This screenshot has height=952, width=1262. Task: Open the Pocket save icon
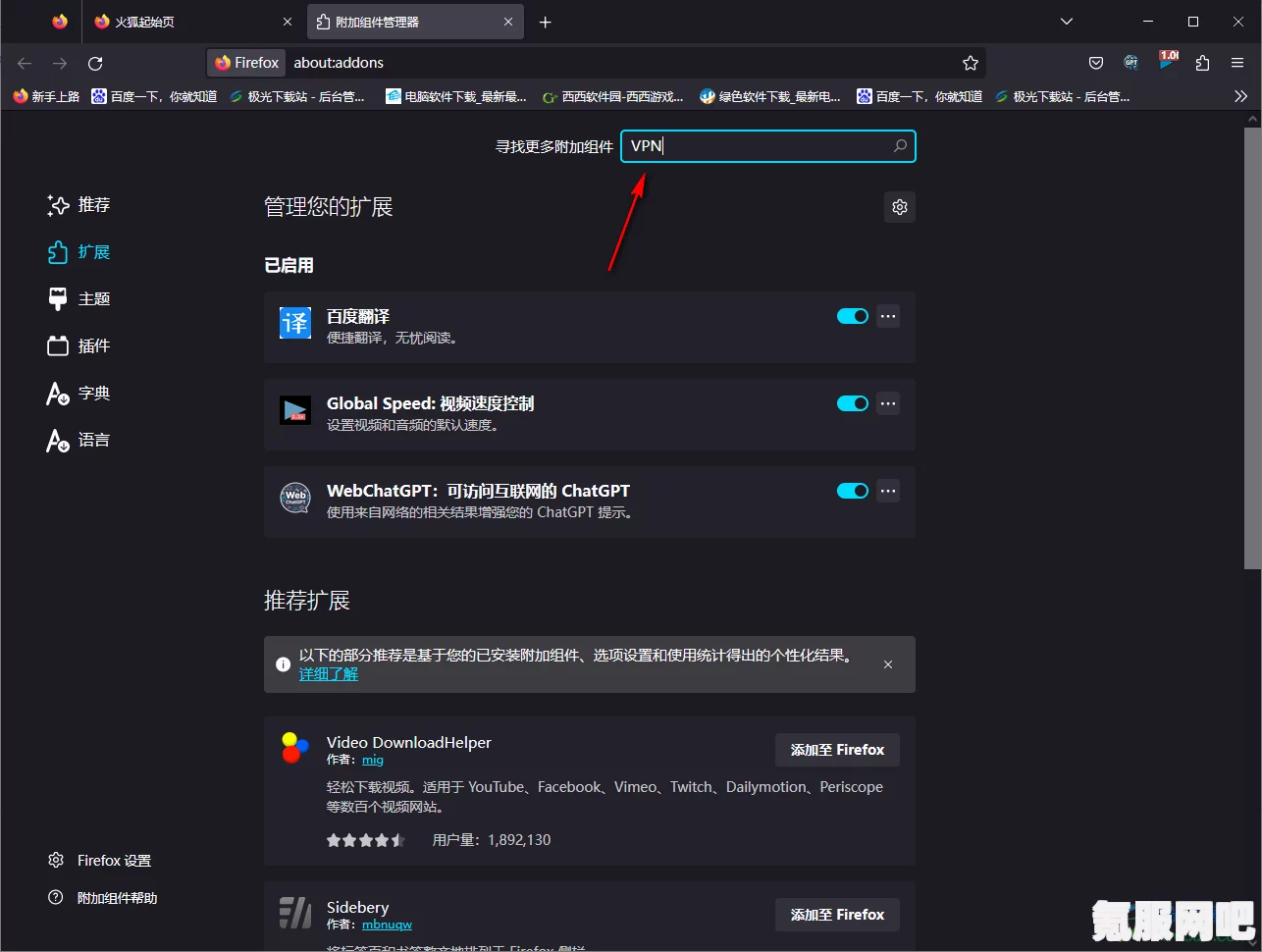tap(1096, 63)
